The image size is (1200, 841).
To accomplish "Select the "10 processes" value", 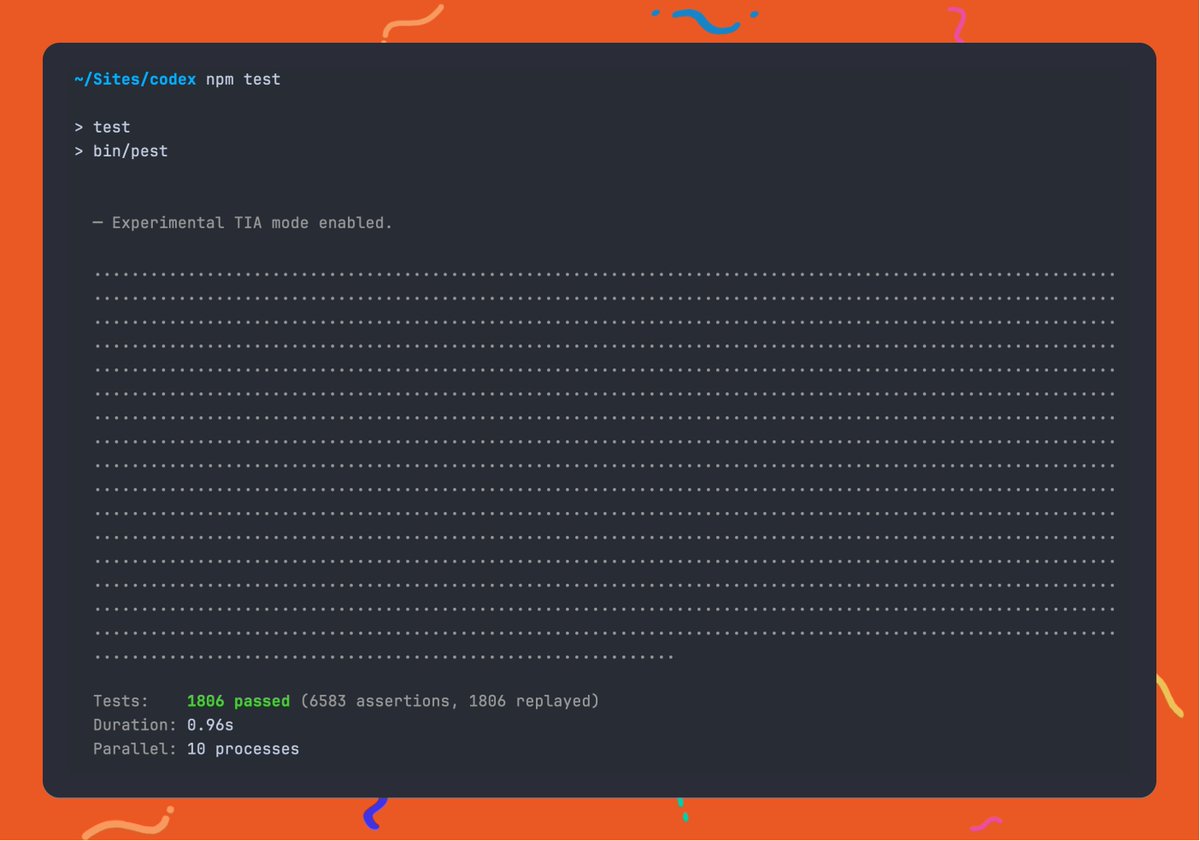I will point(243,749).
